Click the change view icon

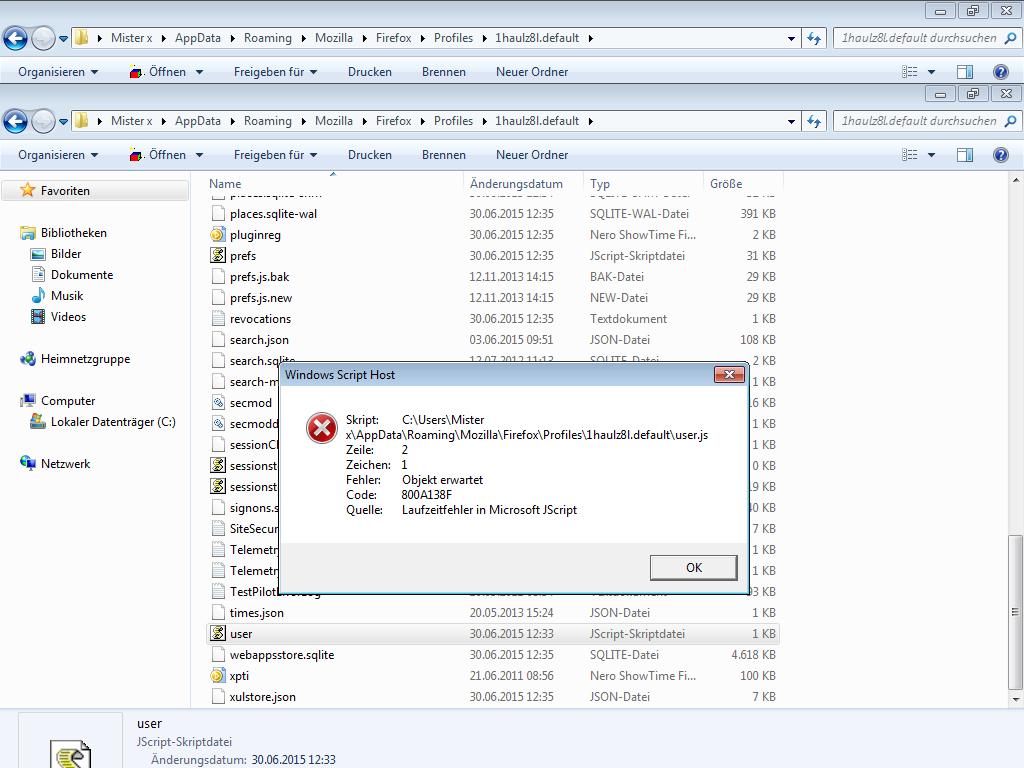pyautogui.click(x=909, y=155)
